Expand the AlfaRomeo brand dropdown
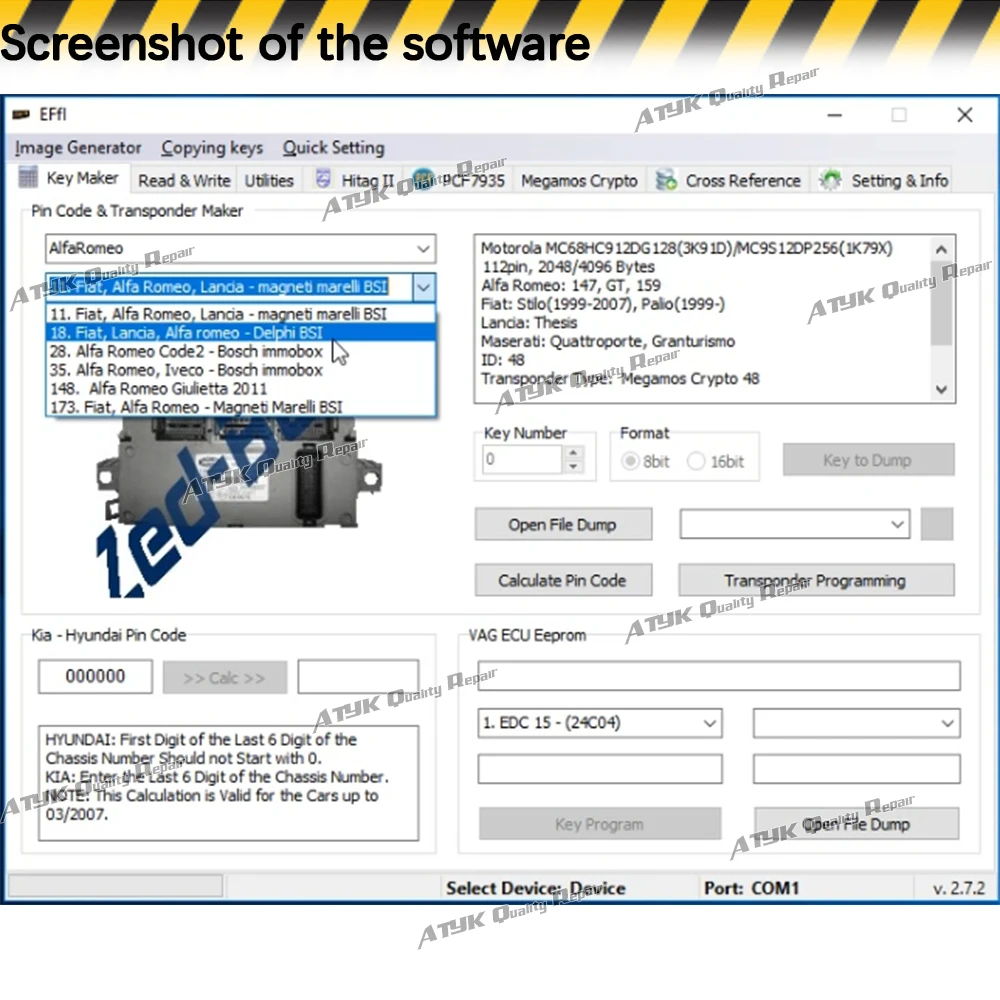The height and width of the screenshot is (1000, 1000). (423, 249)
